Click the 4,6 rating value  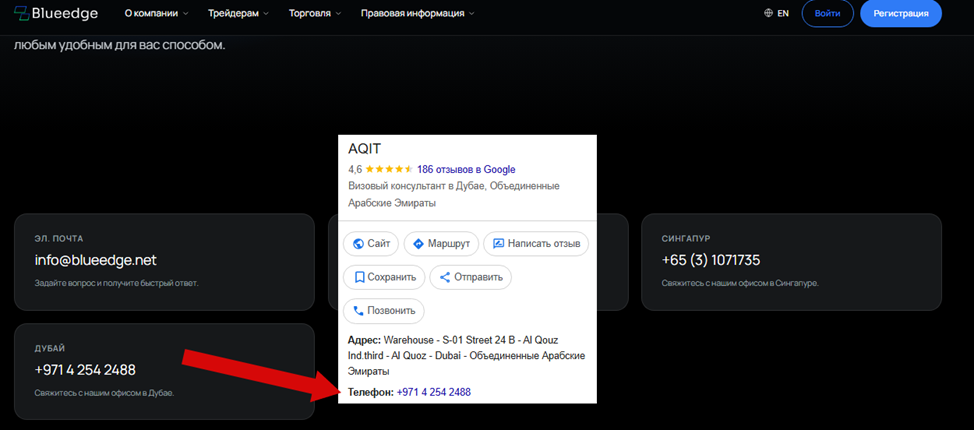(x=355, y=169)
